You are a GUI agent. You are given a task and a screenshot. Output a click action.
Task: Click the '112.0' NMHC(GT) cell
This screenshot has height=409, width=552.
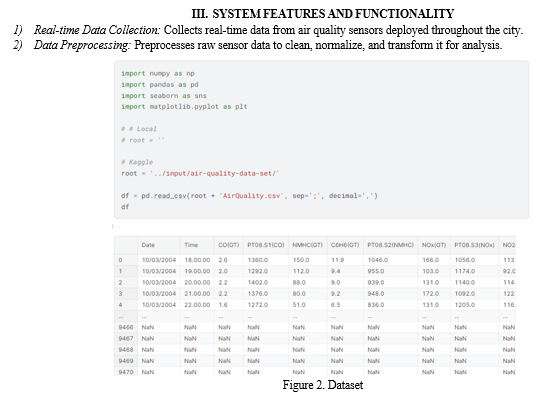[301, 271]
